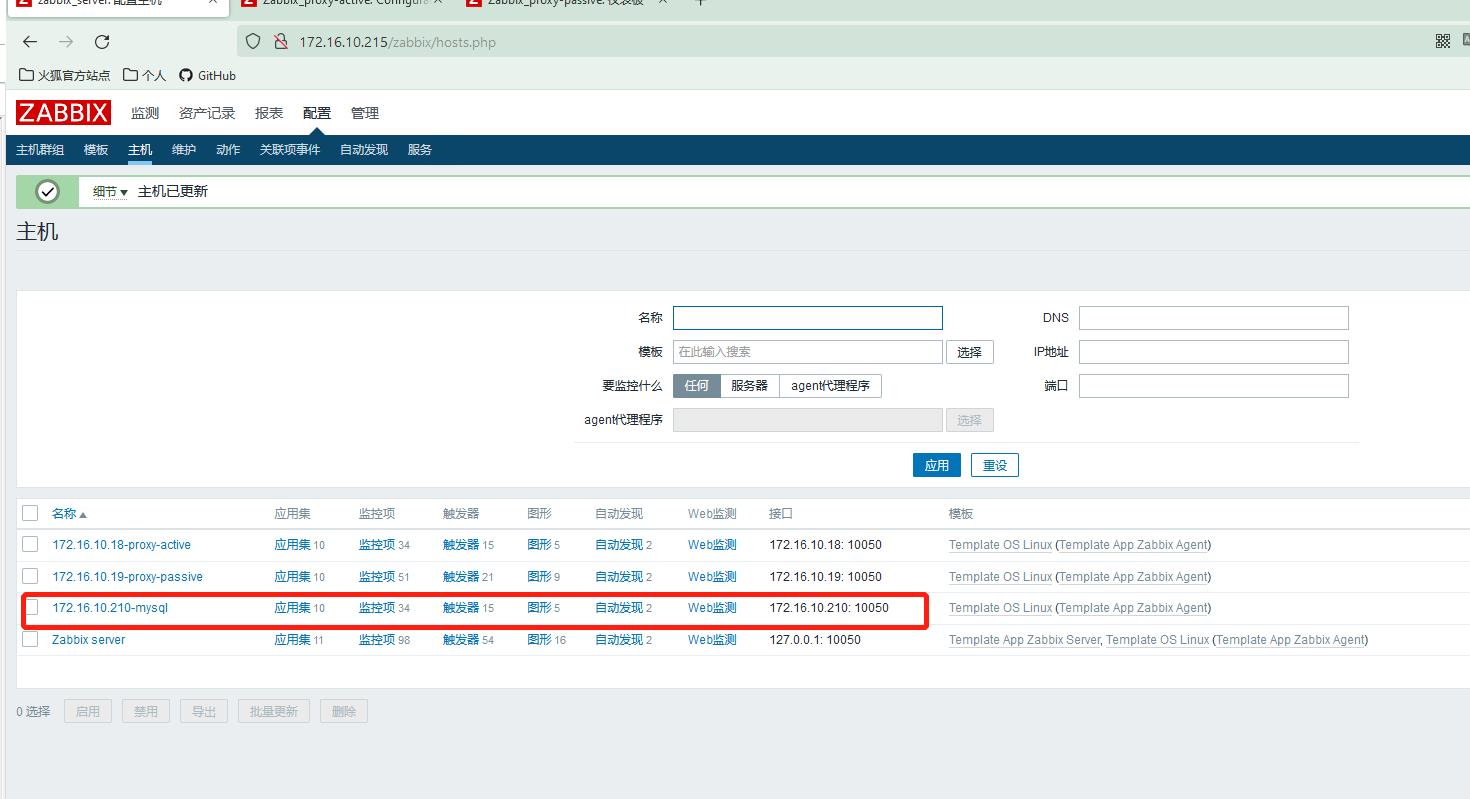1470x799 pixels.
Task: Close the zabbix_server tab
Action: [213, 2]
